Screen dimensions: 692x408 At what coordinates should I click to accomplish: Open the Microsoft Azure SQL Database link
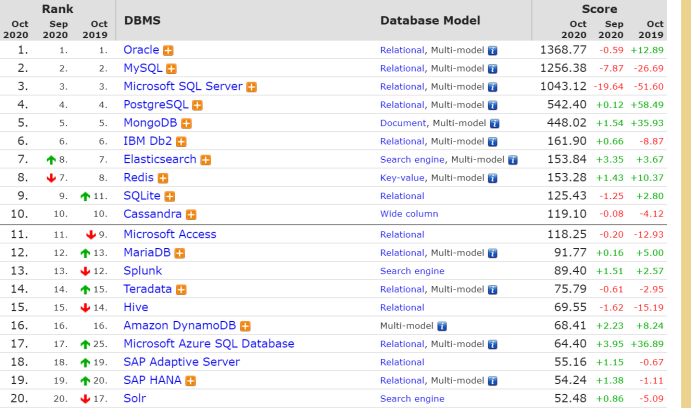tap(209, 344)
